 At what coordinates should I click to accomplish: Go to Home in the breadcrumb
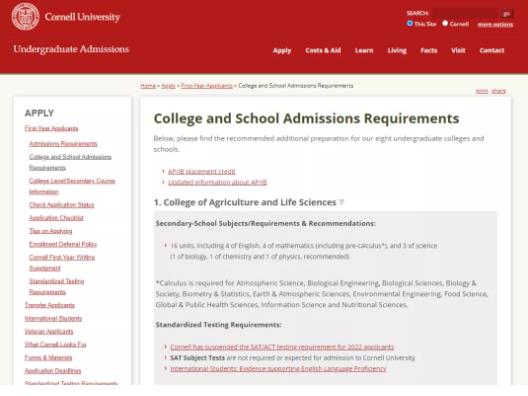click(148, 86)
